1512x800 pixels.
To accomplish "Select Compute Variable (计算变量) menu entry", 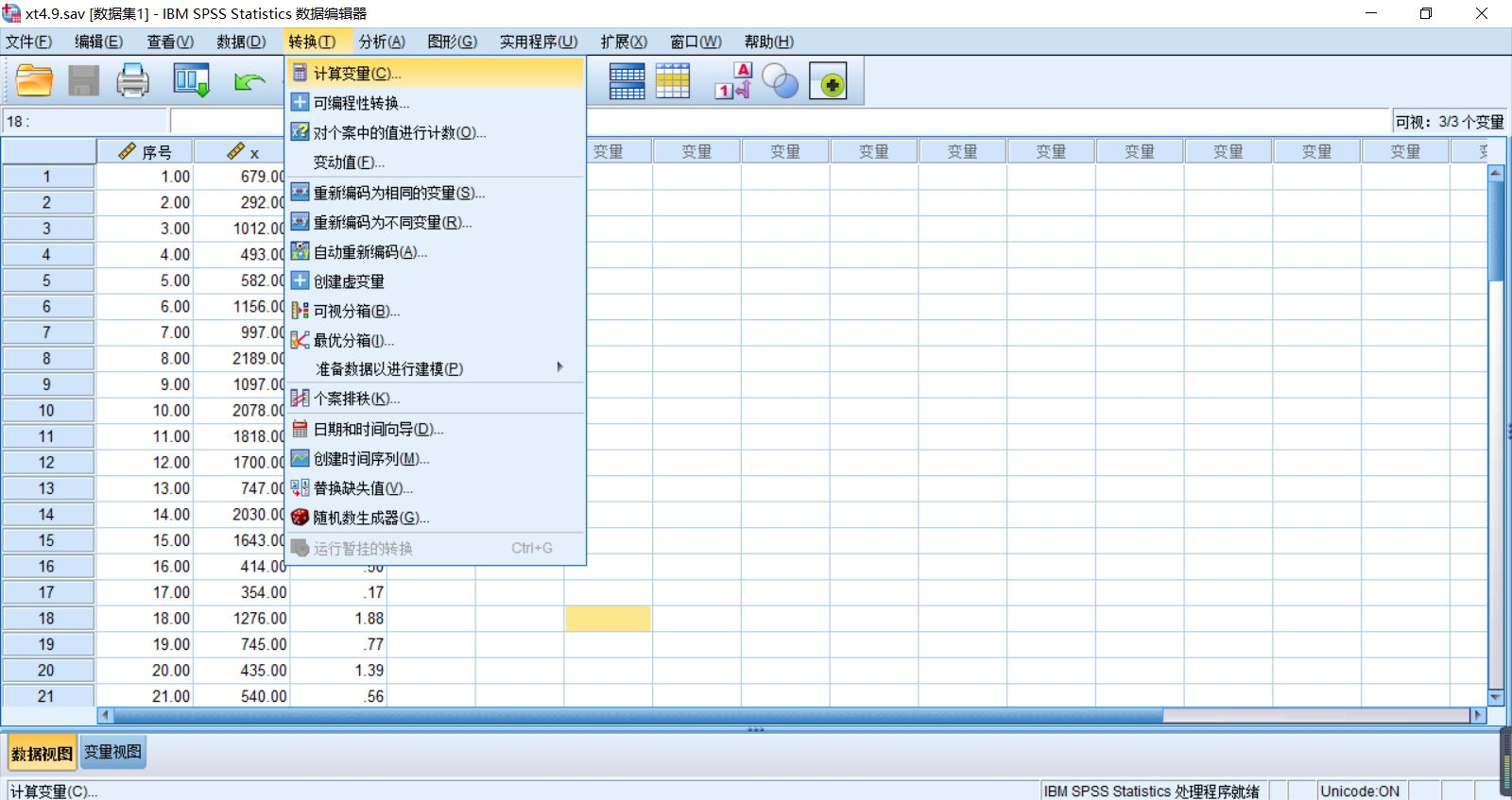I will tap(435, 74).
